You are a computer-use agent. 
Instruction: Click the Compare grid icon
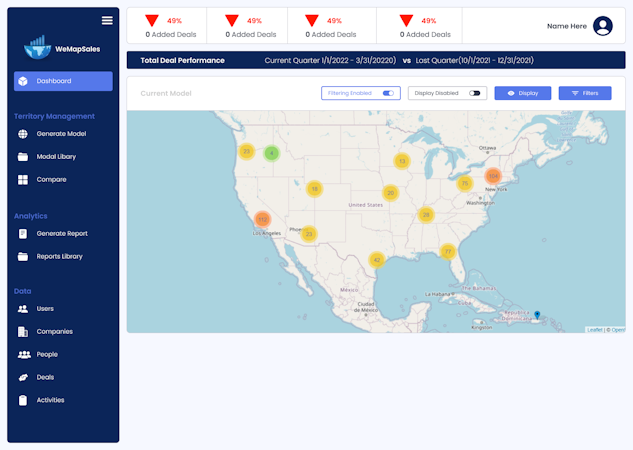[x=23, y=180]
